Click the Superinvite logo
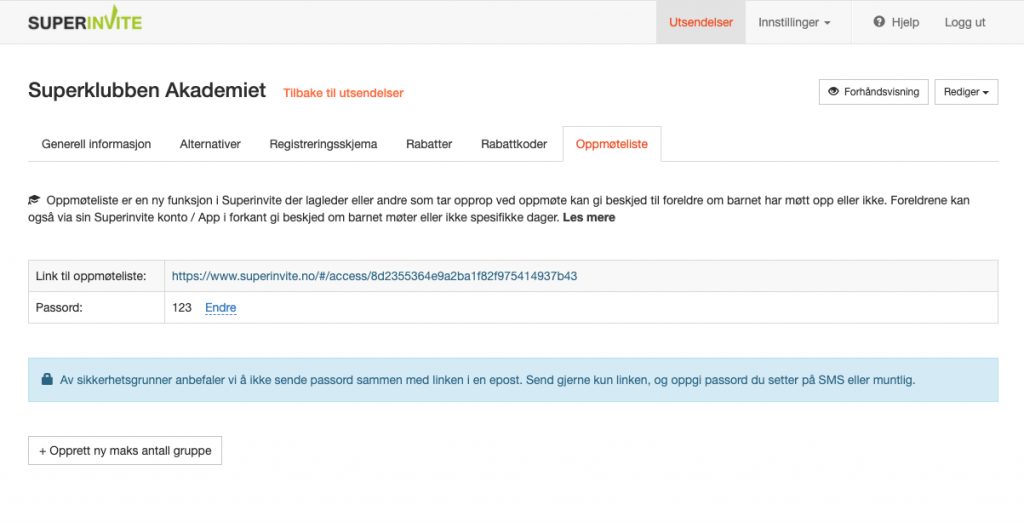Image resolution: width=1024 pixels, height=522 pixels. click(85, 20)
